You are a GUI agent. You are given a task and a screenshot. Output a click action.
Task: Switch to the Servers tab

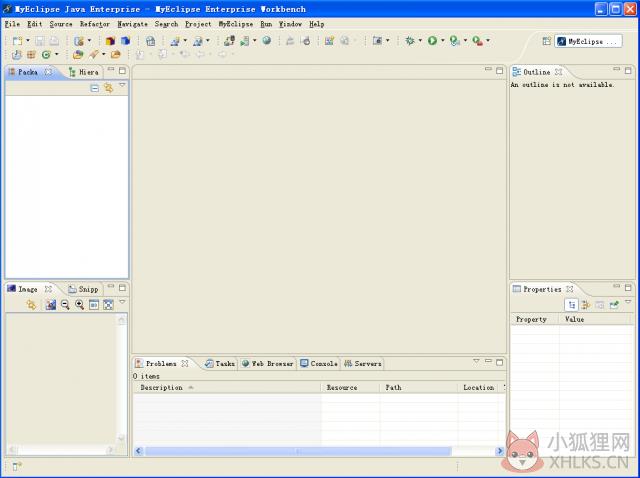(x=362, y=363)
